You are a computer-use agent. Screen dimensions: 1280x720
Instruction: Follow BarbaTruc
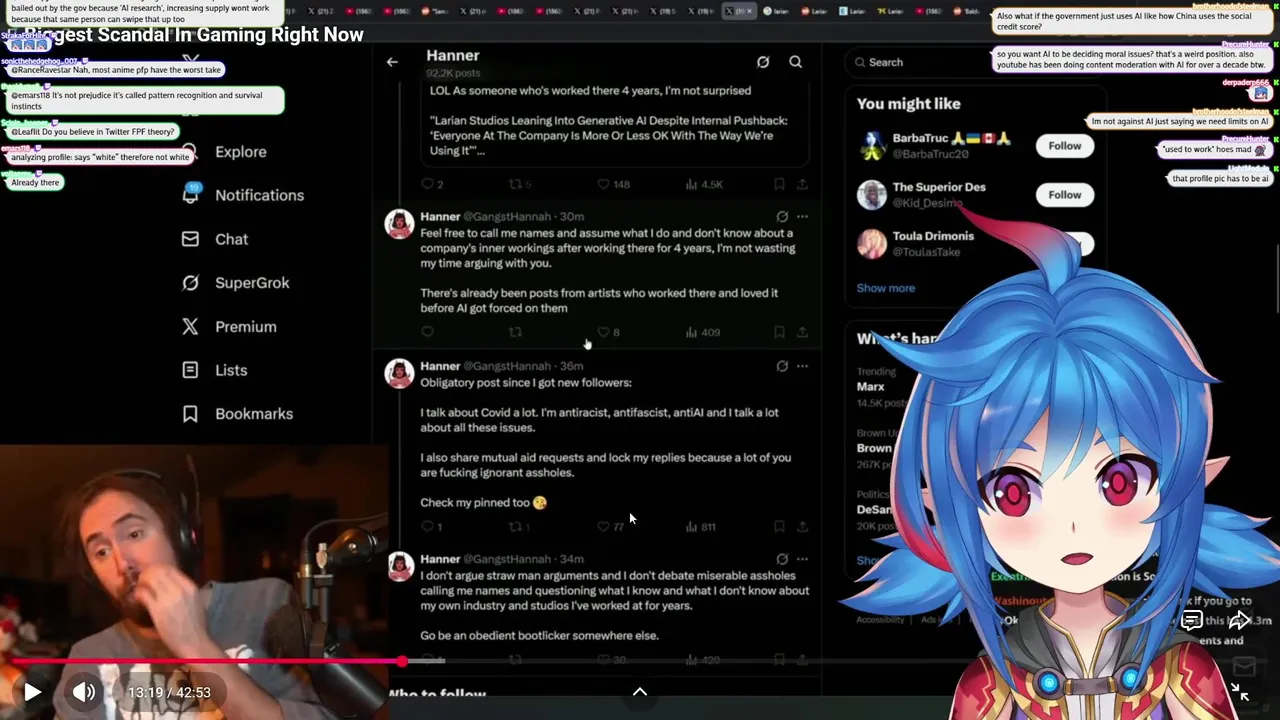1064,146
